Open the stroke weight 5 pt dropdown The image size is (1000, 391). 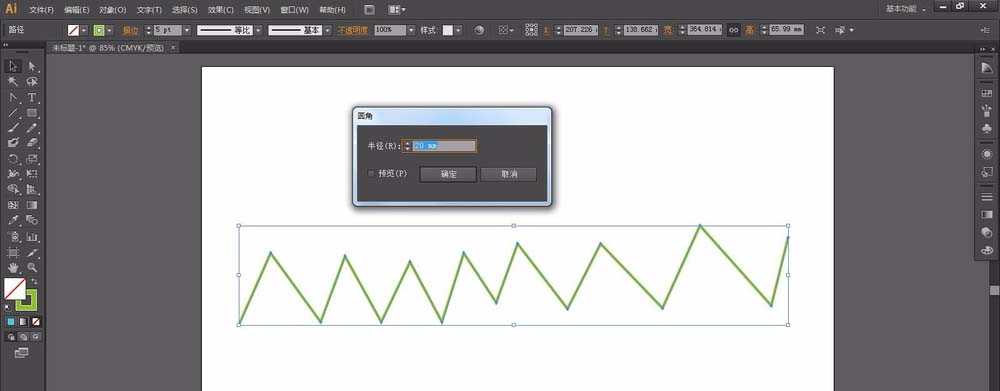coord(187,30)
